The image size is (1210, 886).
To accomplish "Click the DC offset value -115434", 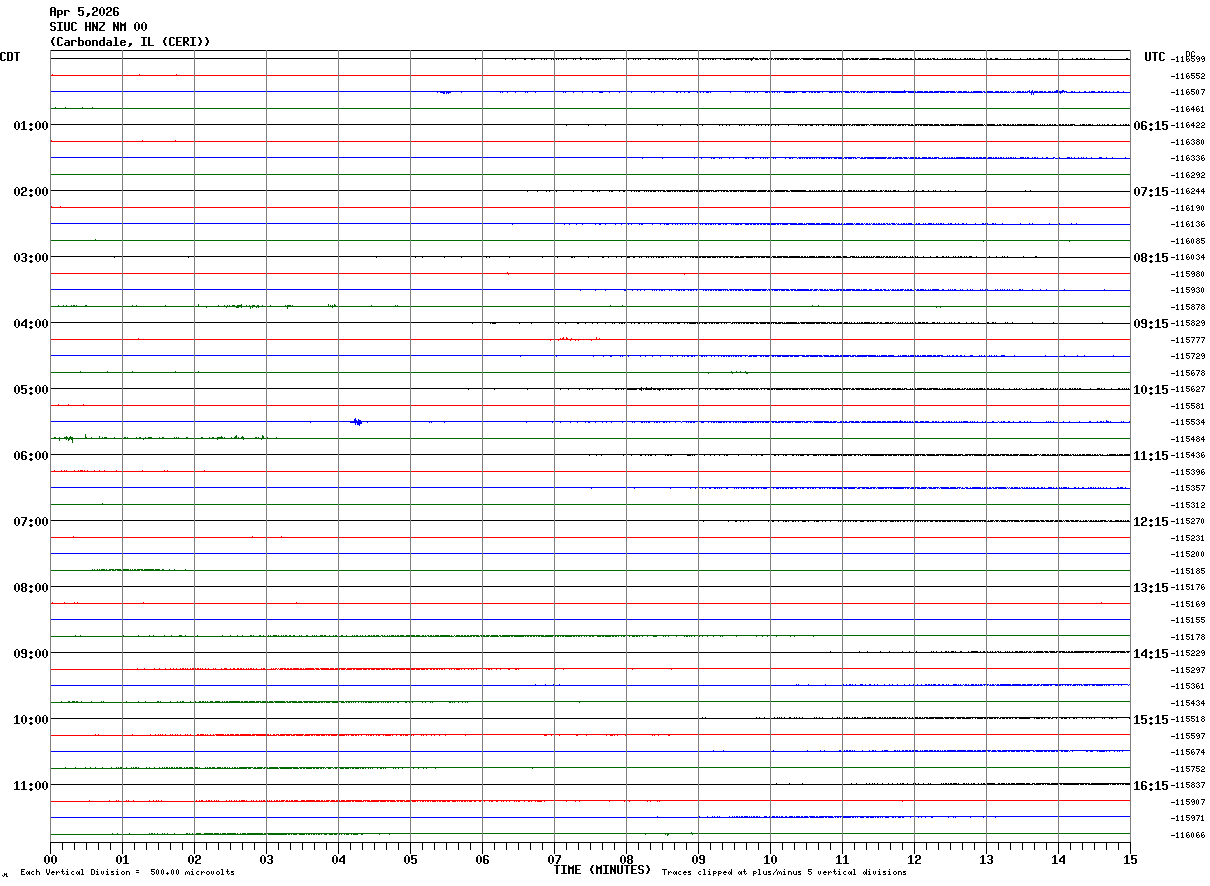I will (1188, 703).
